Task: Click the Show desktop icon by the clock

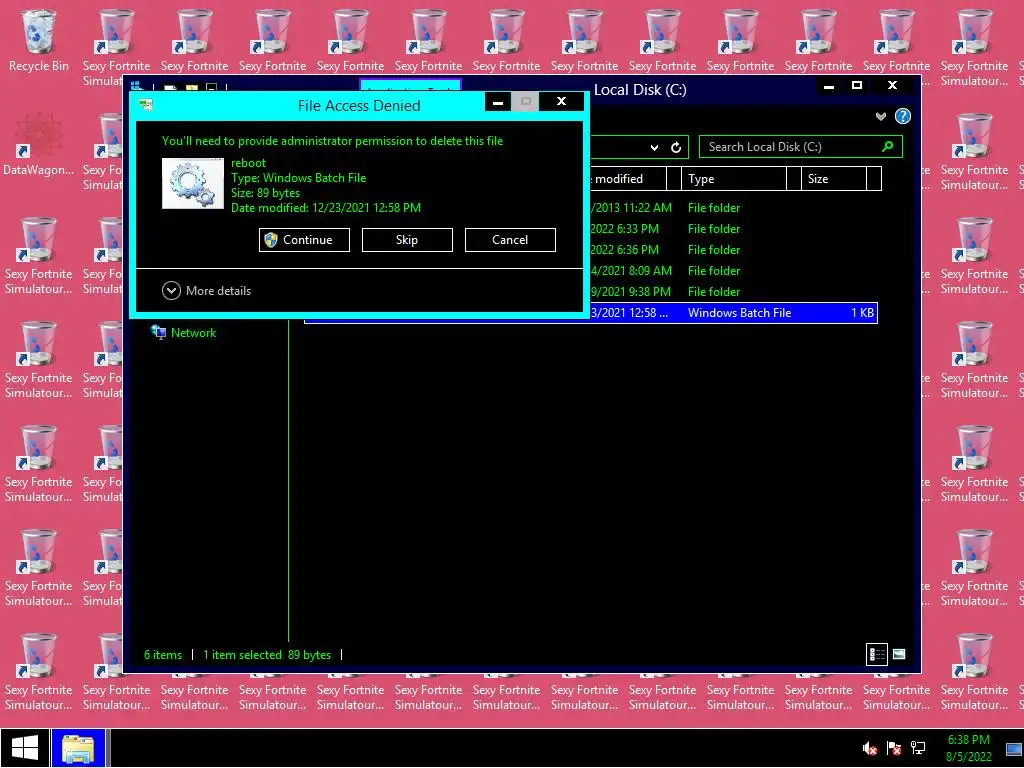Action: (1014, 748)
